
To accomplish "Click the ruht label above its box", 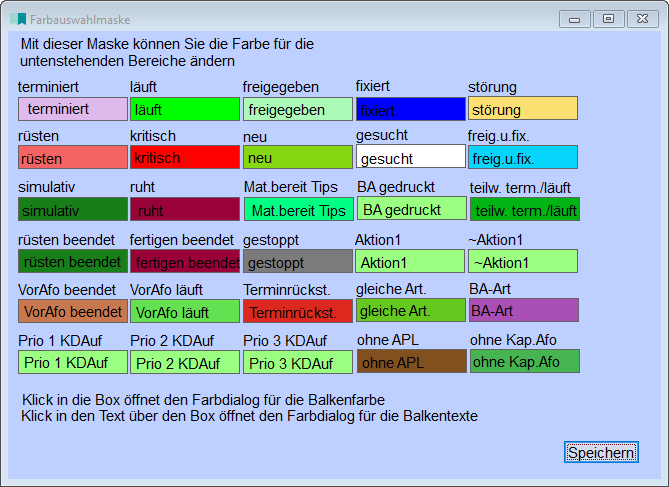I will click(143, 187).
